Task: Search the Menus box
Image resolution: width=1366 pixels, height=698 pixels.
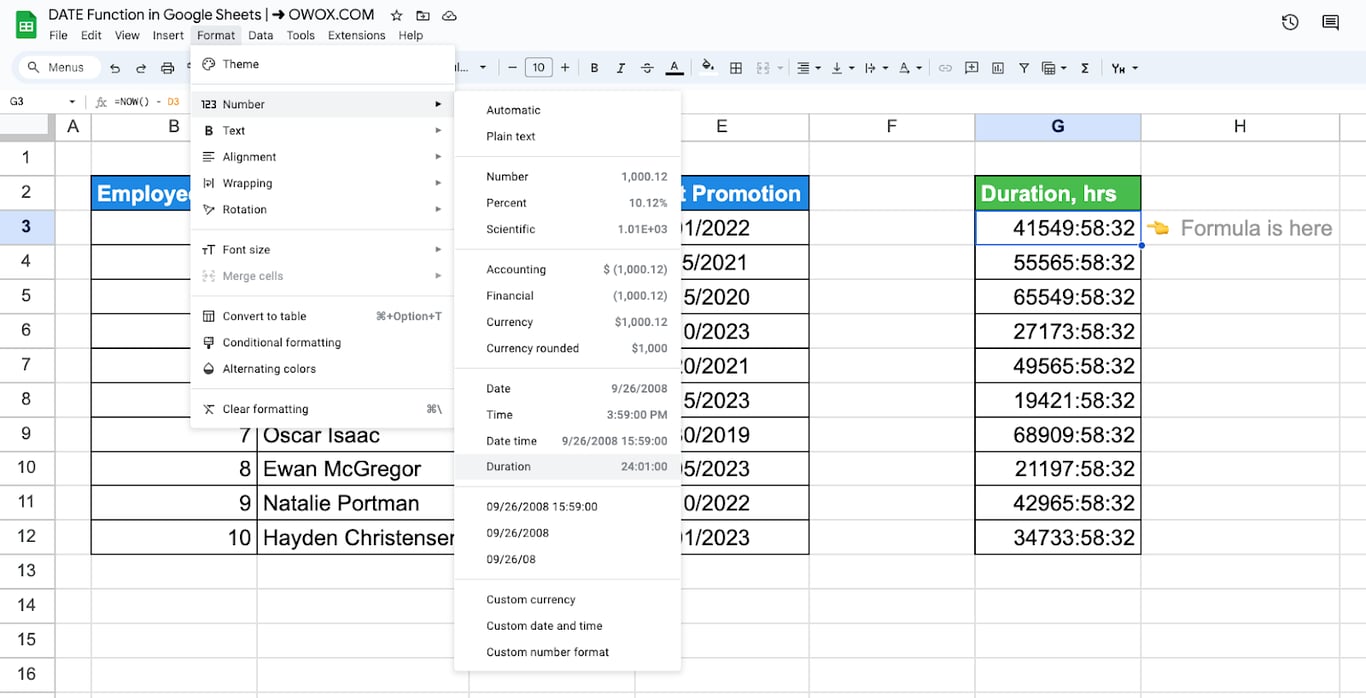Action: [x=58, y=67]
